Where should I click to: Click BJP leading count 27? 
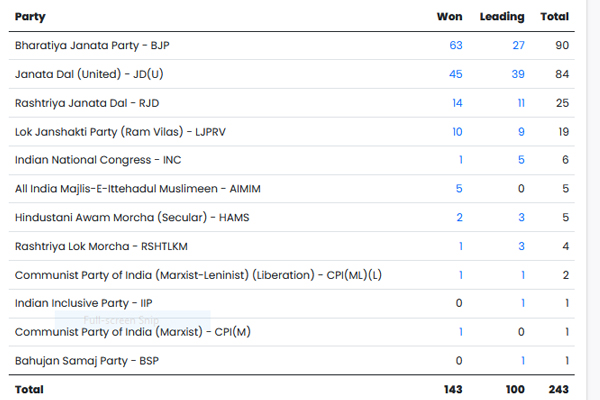(x=518, y=46)
